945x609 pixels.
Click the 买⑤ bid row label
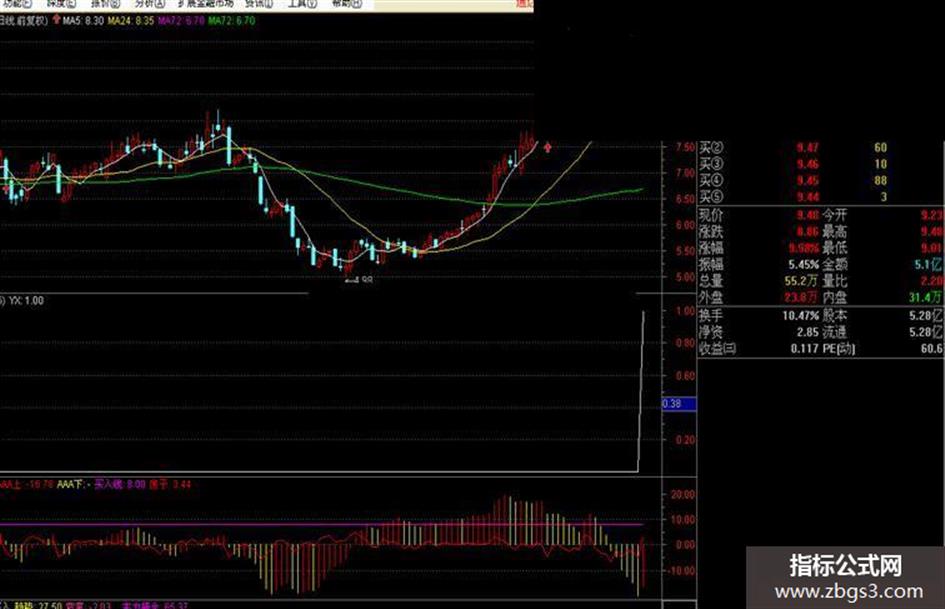pyautogui.click(x=711, y=197)
